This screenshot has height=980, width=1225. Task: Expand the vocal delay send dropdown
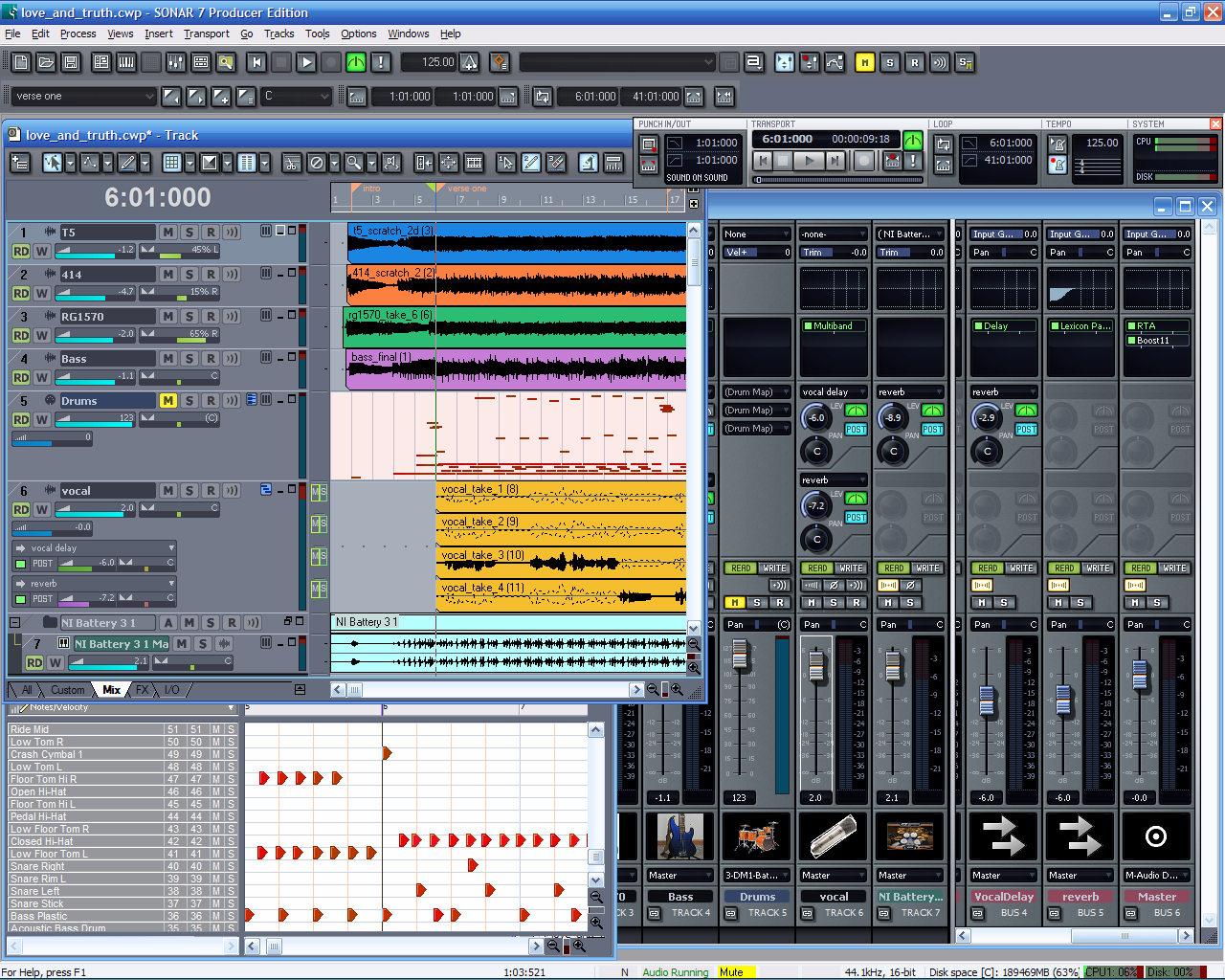[x=171, y=548]
